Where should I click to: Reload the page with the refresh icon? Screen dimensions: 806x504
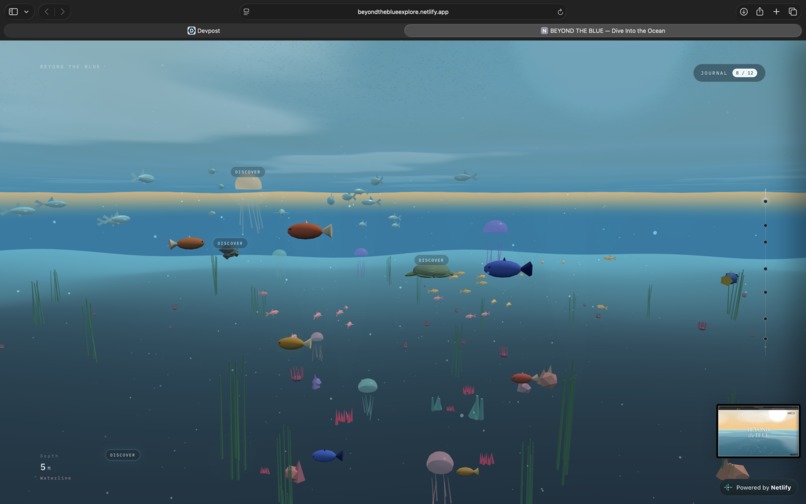(x=560, y=12)
